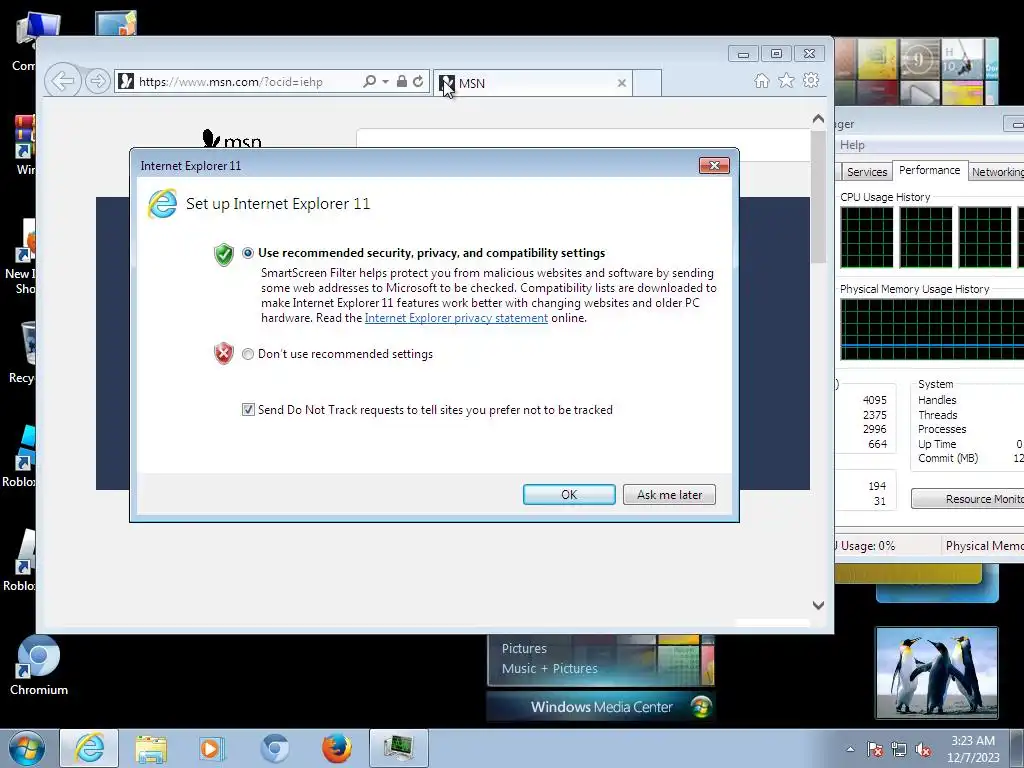The height and width of the screenshot is (768, 1024).
Task: Click Ask me later button
Action: pos(669,494)
